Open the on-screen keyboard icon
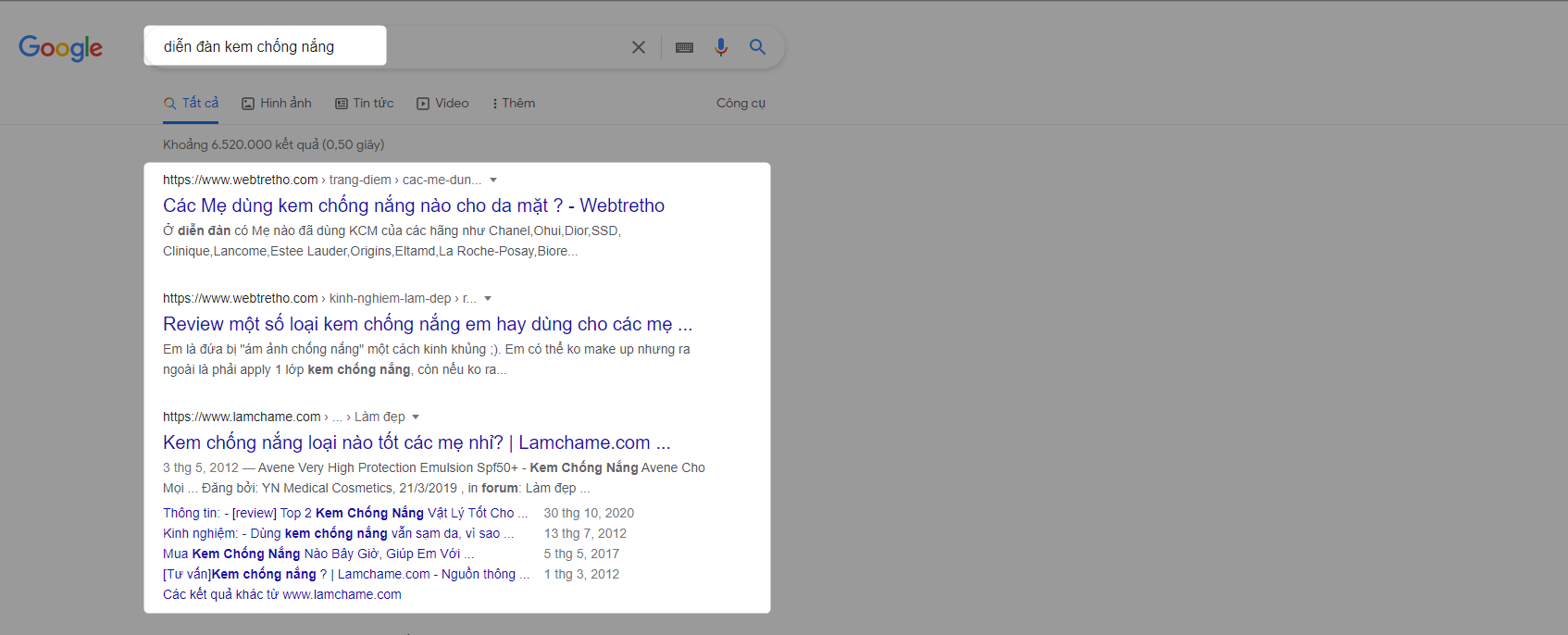 685,47
